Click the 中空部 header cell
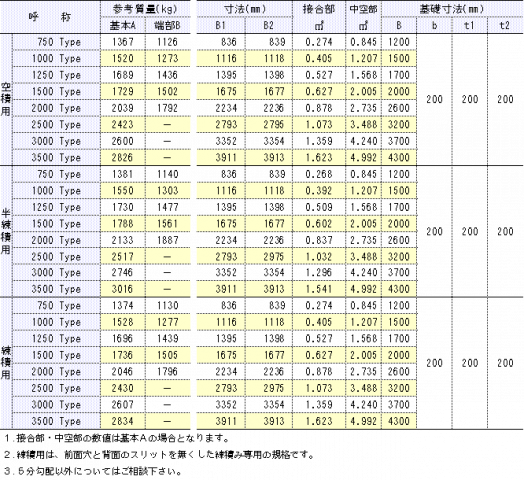524x480 pixels. pyautogui.click(x=363, y=17)
